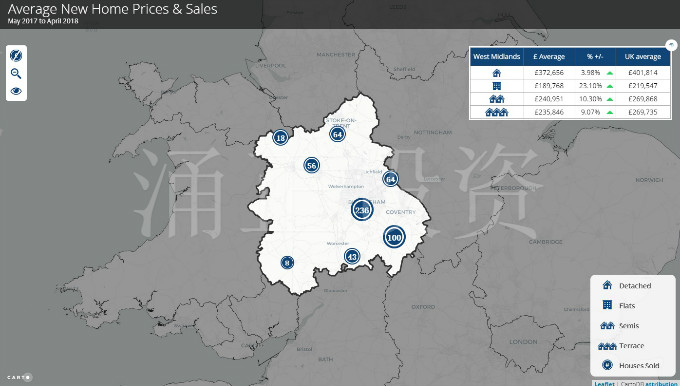Click the 236 houses sold marker
This screenshot has width=680, height=386.
pos(362,210)
